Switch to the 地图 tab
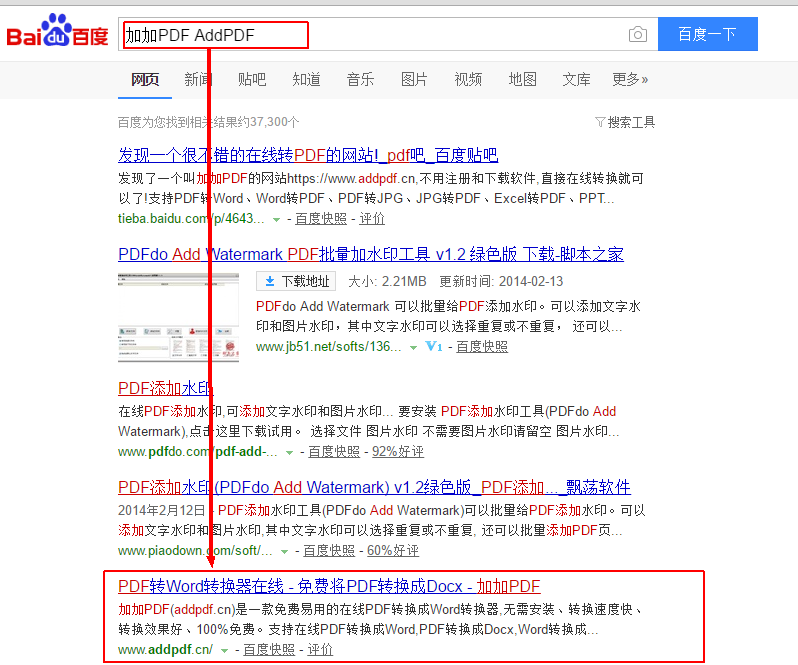Screen dimensions: 798x665 (523, 79)
